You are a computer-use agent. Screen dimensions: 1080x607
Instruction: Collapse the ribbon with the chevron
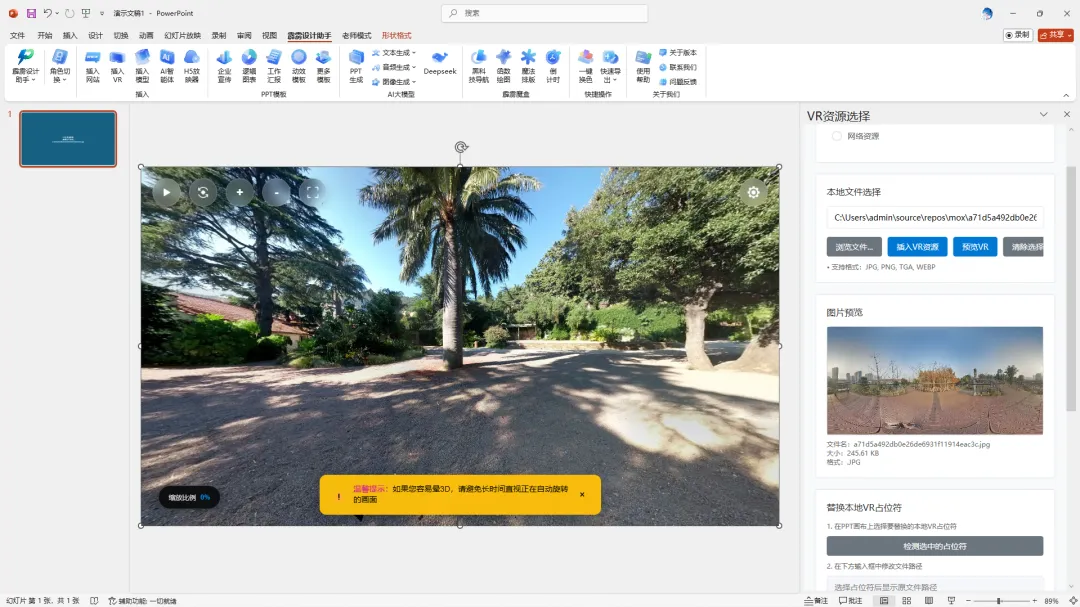1066,95
